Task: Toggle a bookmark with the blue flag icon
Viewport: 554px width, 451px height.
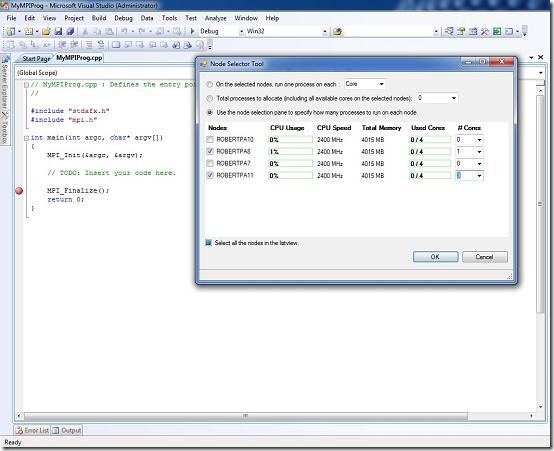Action: (116, 45)
